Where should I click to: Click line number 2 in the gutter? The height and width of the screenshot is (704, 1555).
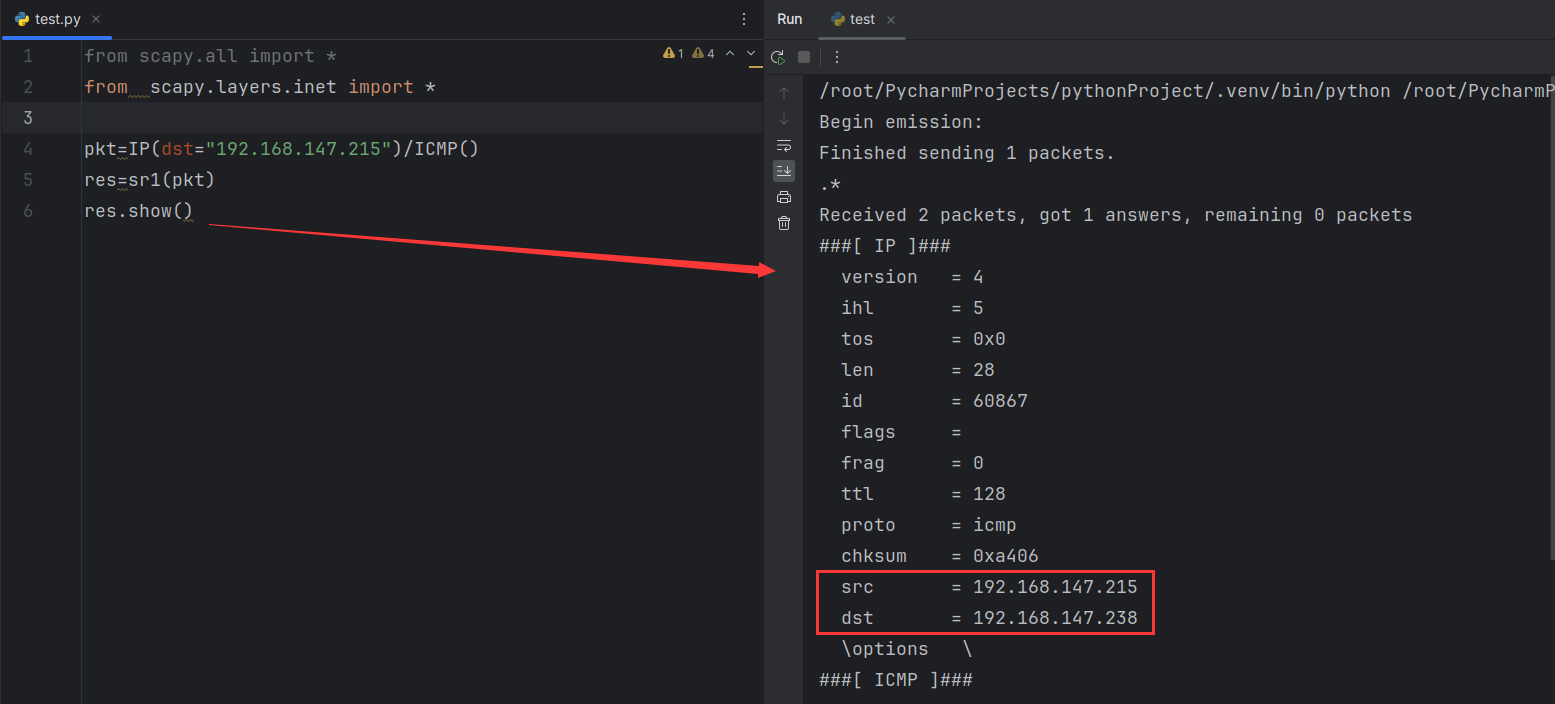pyautogui.click(x=28, y=87)
